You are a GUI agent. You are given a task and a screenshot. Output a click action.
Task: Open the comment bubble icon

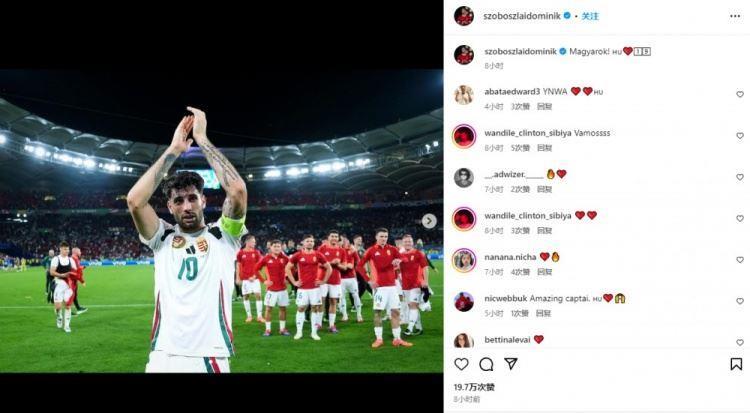486,364
